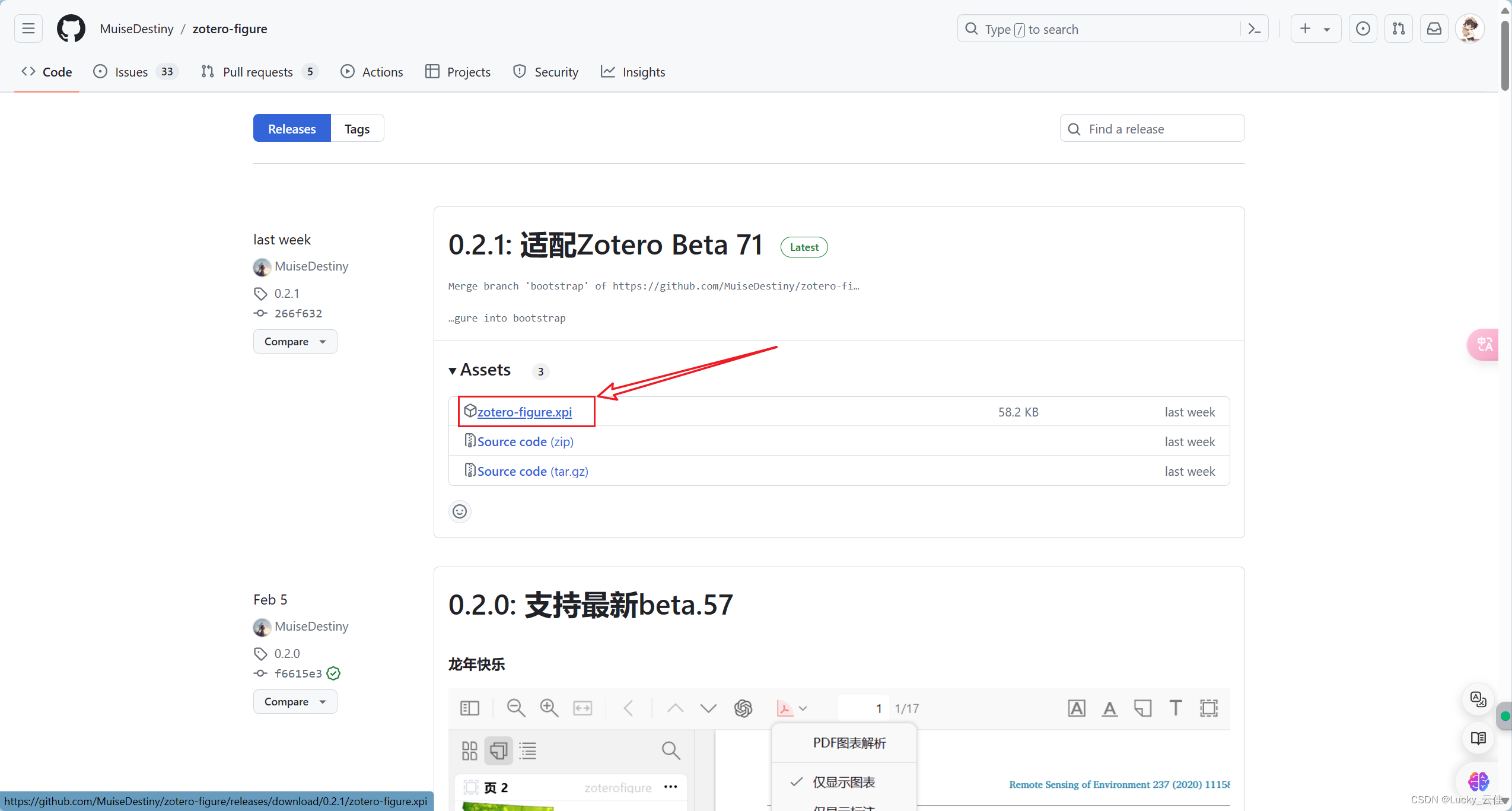This screenshot has height=811, width=1512.
Task: Switch to the Actions tab
Action: point(372,72)
